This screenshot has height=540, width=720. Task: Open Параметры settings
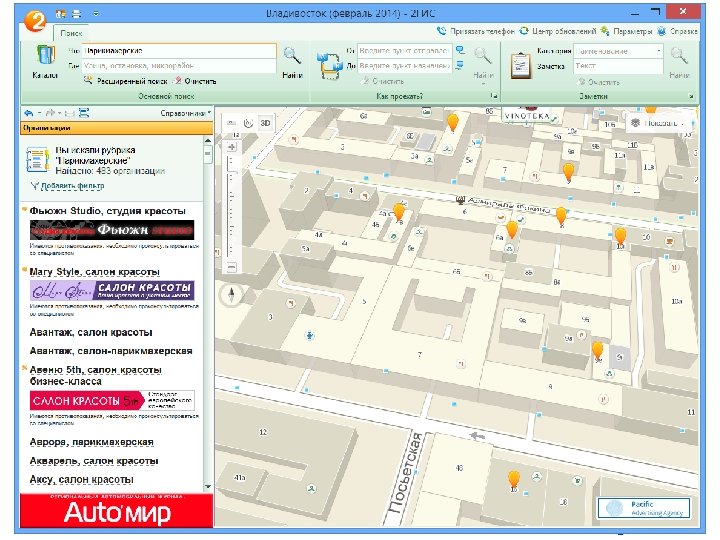point(626,31)
